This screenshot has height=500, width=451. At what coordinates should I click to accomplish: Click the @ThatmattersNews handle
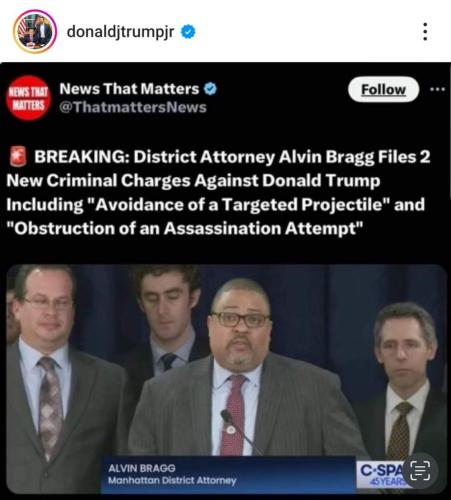click(x=133, y=107)
